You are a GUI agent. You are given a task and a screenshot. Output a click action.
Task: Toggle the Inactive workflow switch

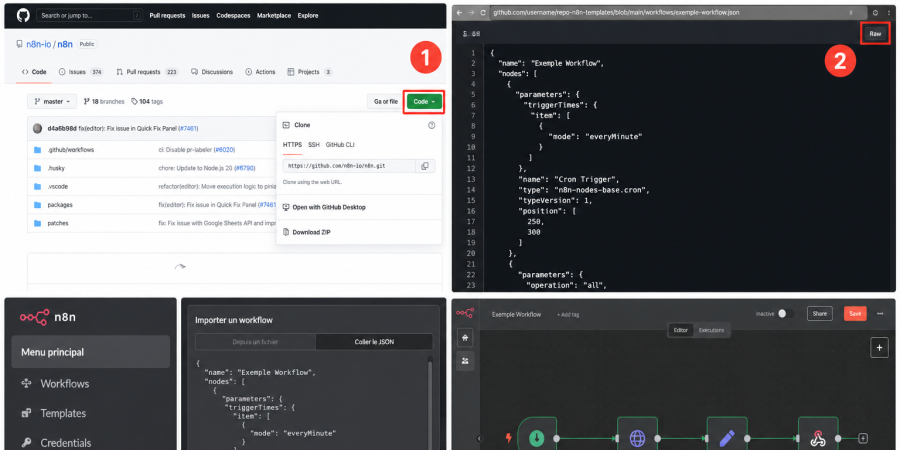coord(786,313)
